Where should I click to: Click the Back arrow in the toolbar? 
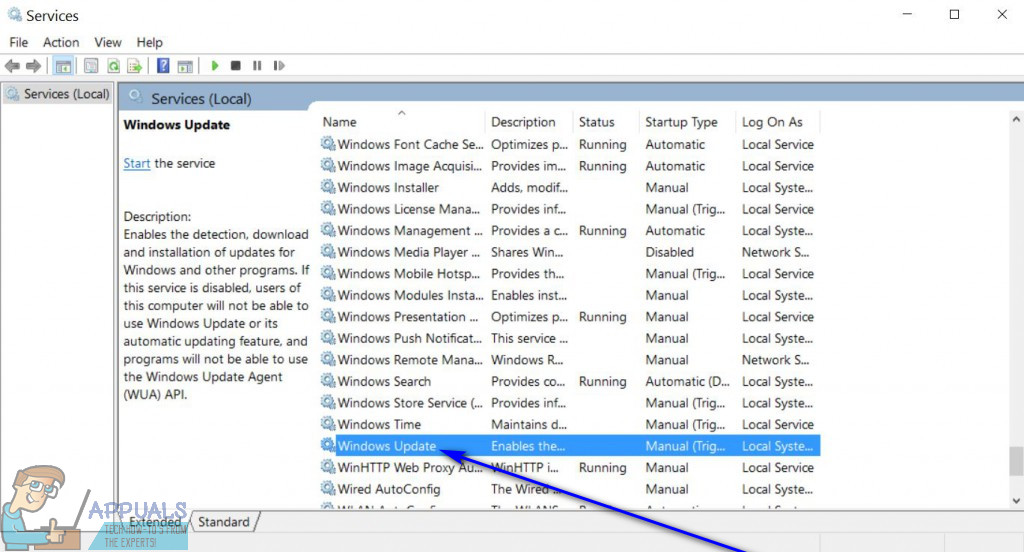point(12,66)
